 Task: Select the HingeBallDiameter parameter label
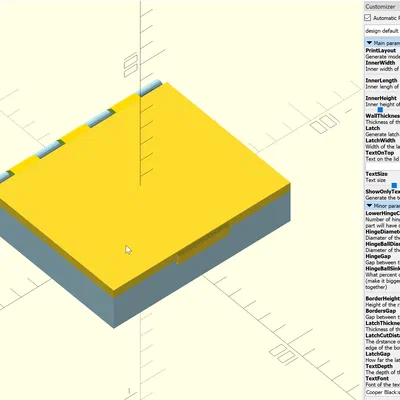pos(383,244)
